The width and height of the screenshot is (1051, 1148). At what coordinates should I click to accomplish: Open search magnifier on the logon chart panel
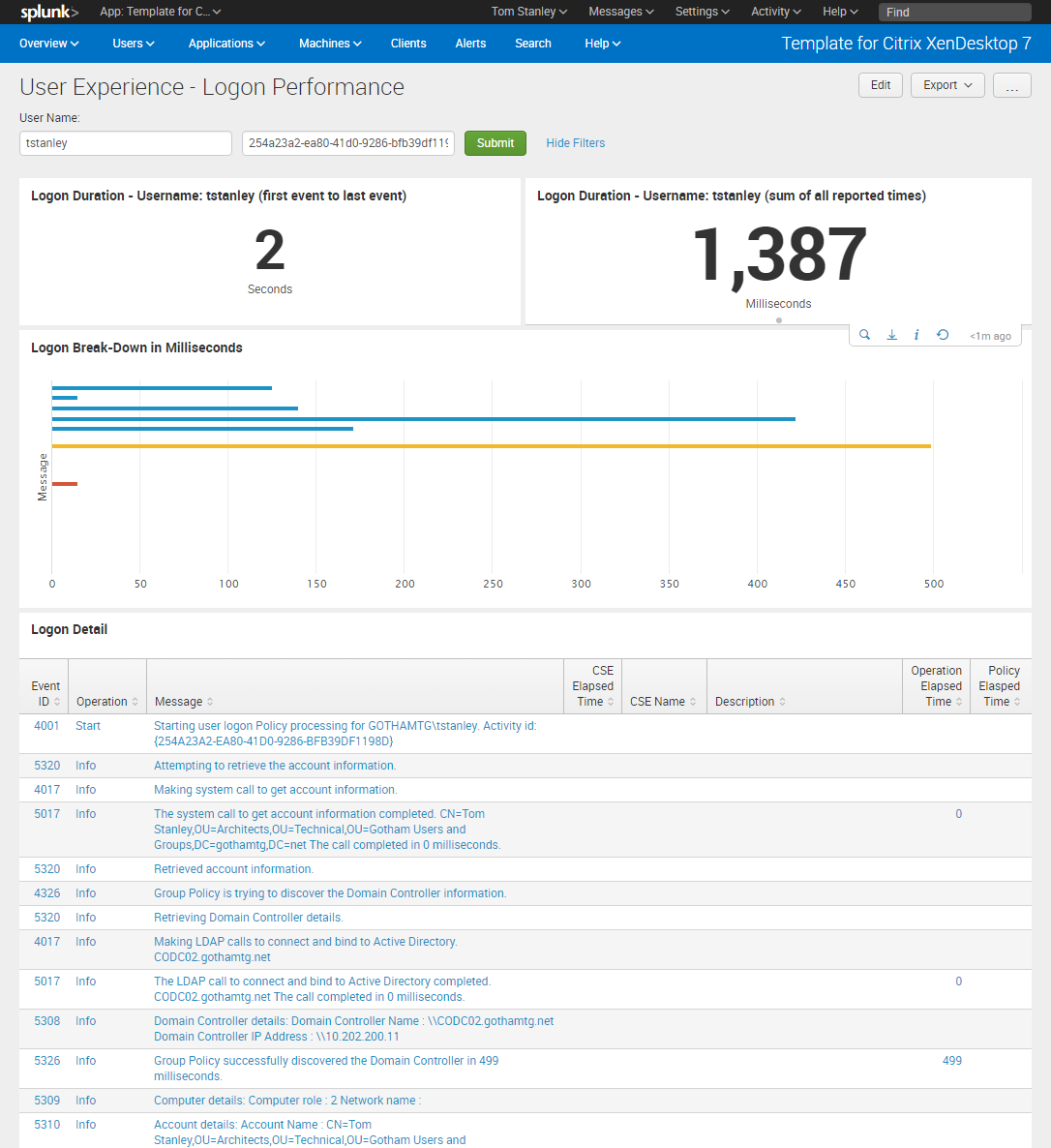coord(864,334)
